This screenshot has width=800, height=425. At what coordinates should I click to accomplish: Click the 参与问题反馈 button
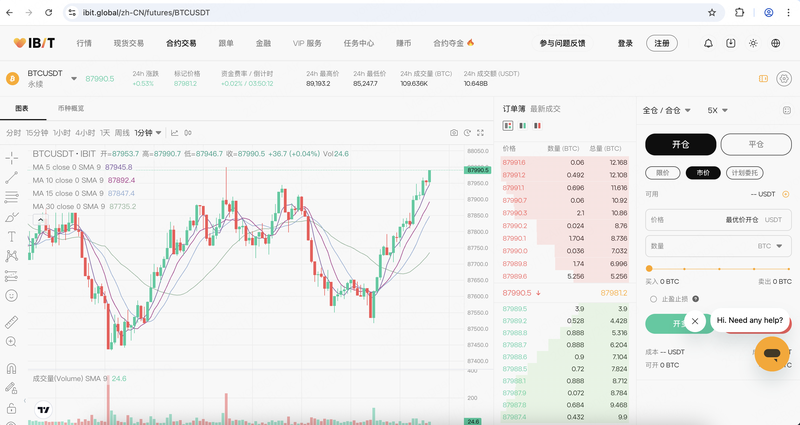(563, 43)
